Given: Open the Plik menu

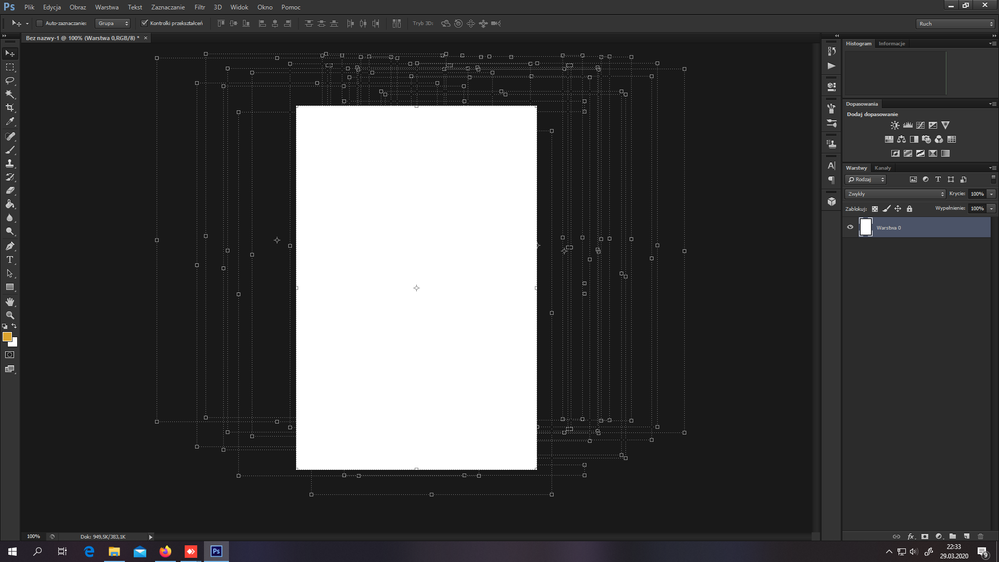Looking at the screenshot, I should pyautogui.click(x=29, y=7).
